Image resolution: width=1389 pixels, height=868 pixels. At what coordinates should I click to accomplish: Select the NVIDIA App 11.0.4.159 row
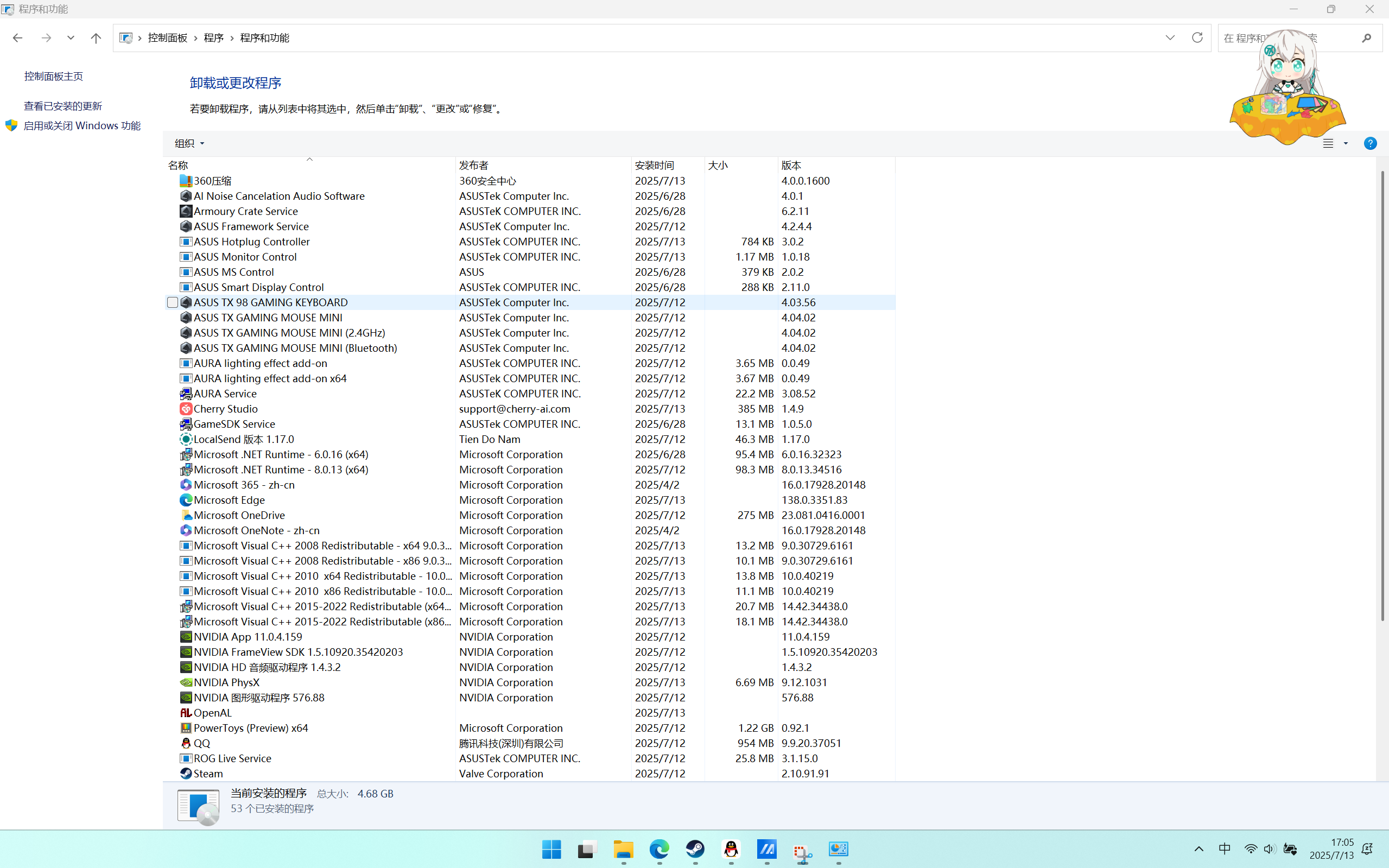click(529, 637)
